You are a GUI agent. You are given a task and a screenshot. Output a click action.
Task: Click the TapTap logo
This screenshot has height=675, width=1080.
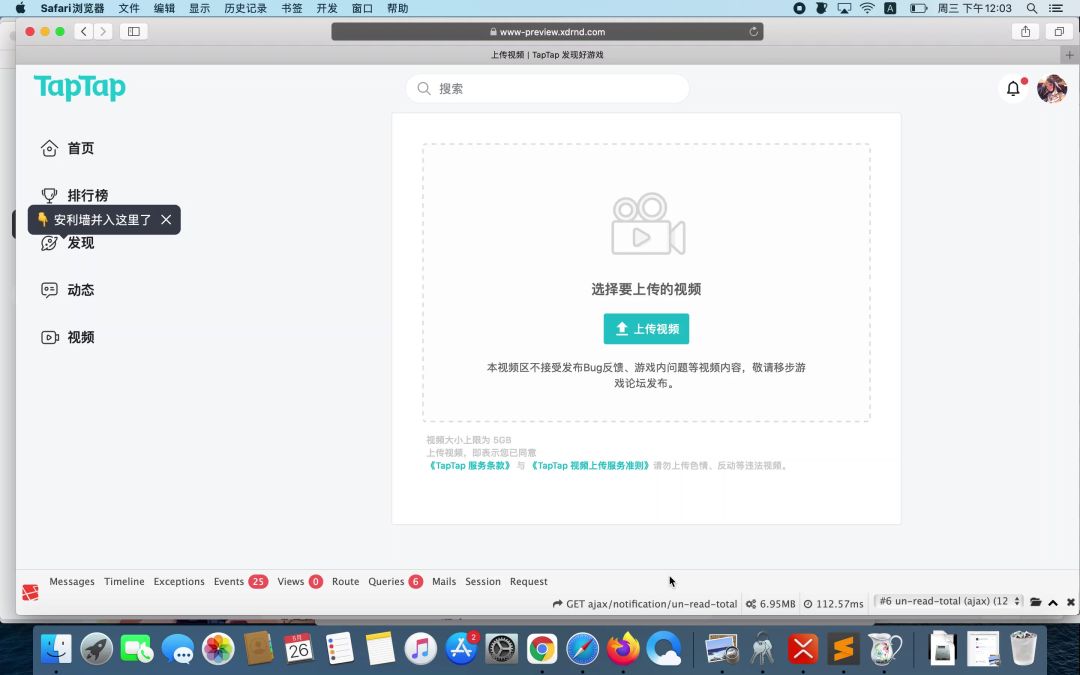pyautogui.click(x=80, y=88)
